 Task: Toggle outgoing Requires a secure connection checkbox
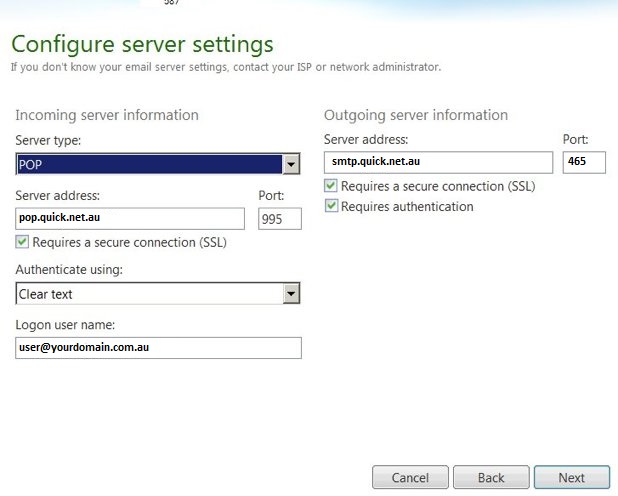(331, 186)
